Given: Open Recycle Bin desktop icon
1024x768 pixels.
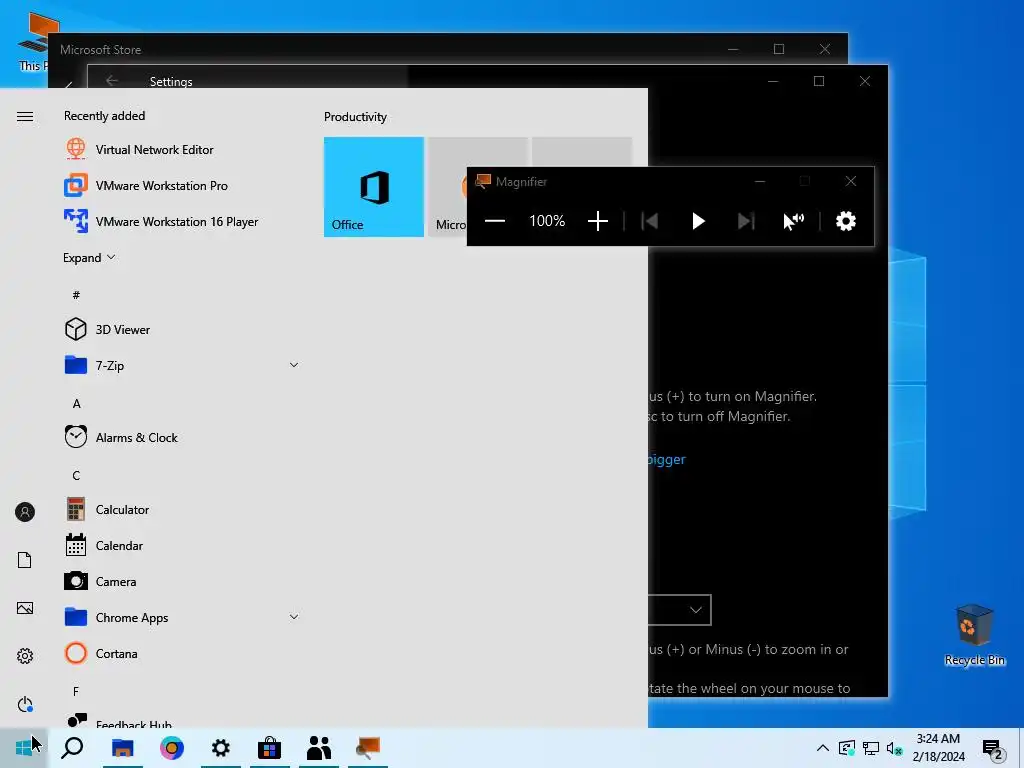Looking at the screenshot, I should pos(974,635).
